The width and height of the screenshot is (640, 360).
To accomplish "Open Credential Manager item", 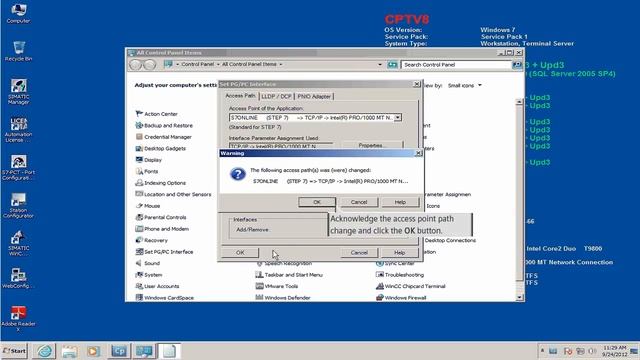I will (x=163, y=137).
